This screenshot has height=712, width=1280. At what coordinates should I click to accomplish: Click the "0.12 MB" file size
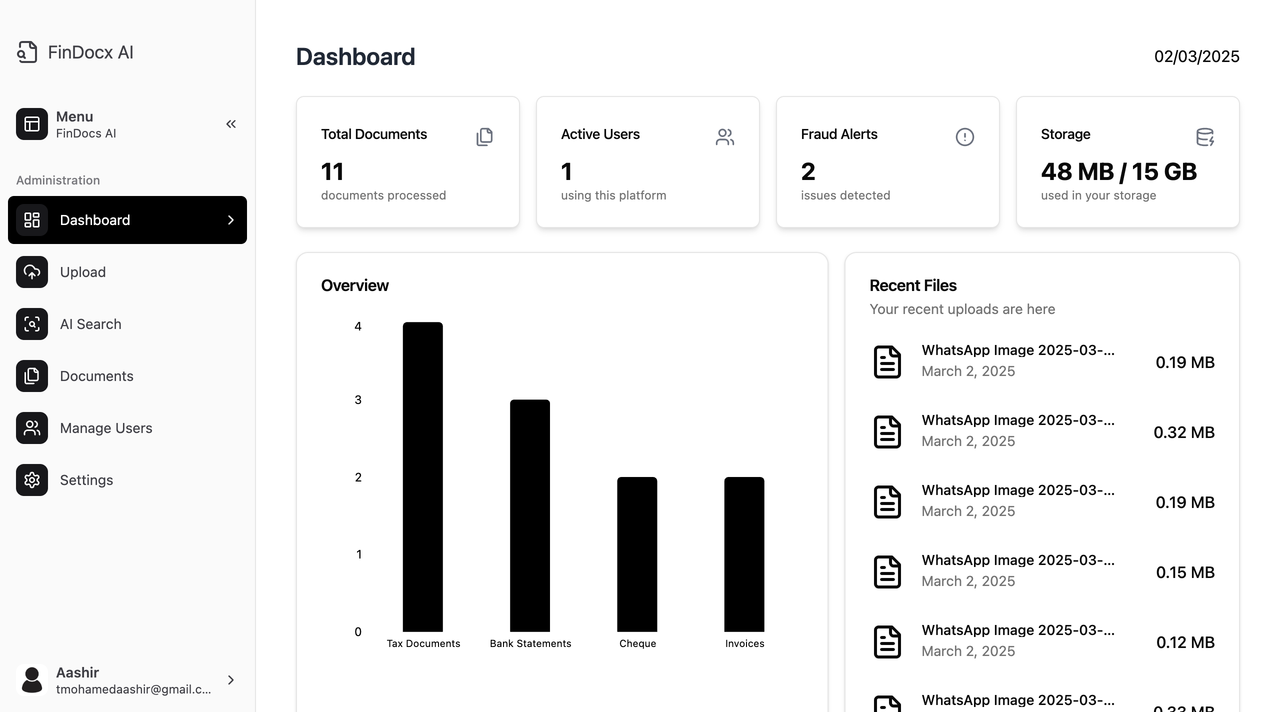(1185, 642)
